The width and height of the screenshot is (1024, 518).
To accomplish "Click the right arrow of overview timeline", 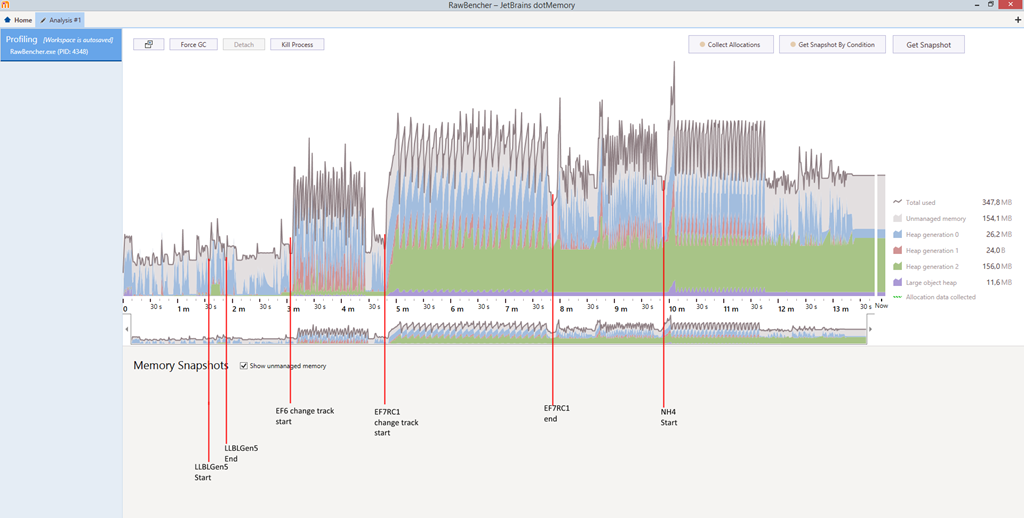I will pyautogui.click(x=871, y=329).
